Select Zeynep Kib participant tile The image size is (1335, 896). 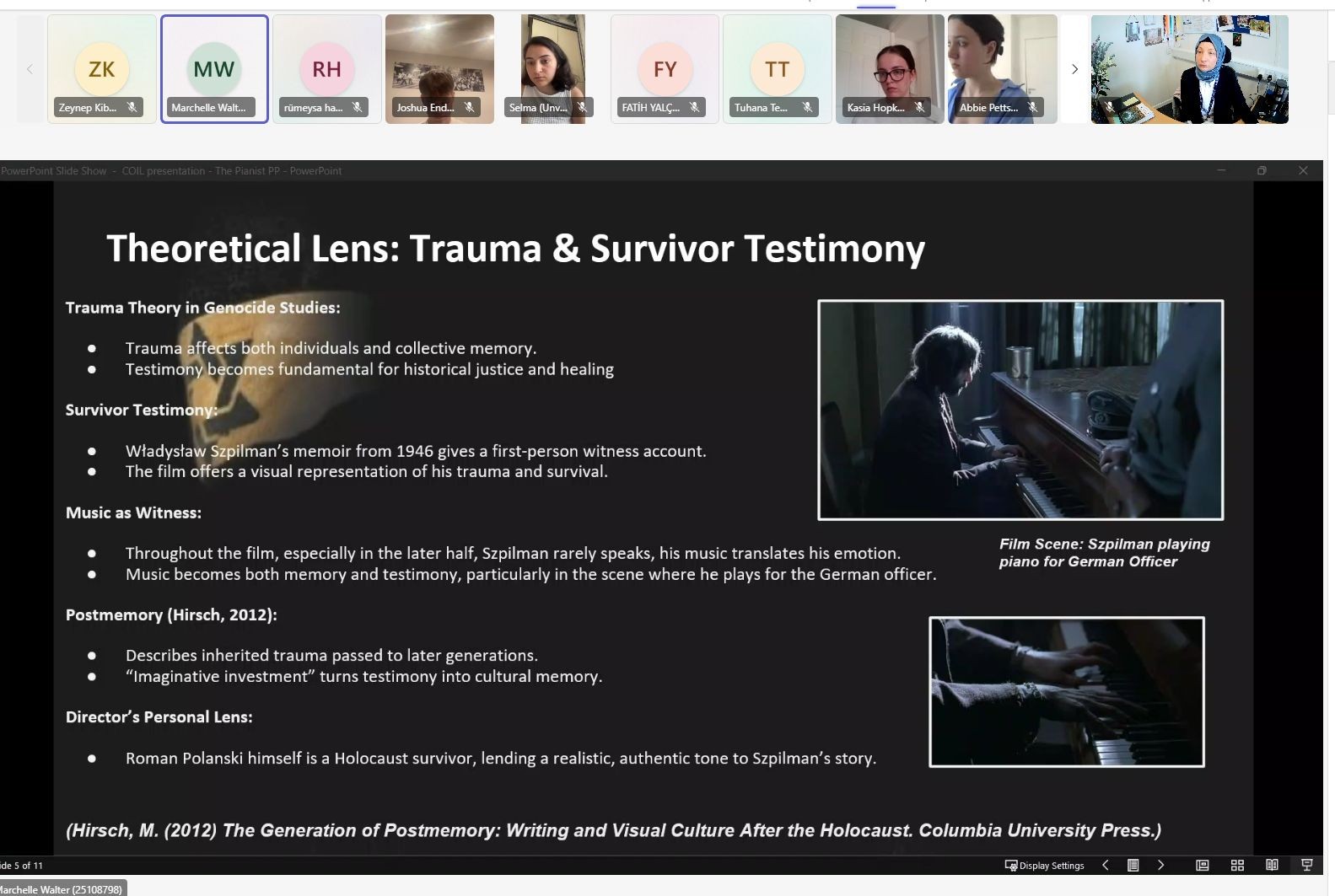[x=102, y=69]
